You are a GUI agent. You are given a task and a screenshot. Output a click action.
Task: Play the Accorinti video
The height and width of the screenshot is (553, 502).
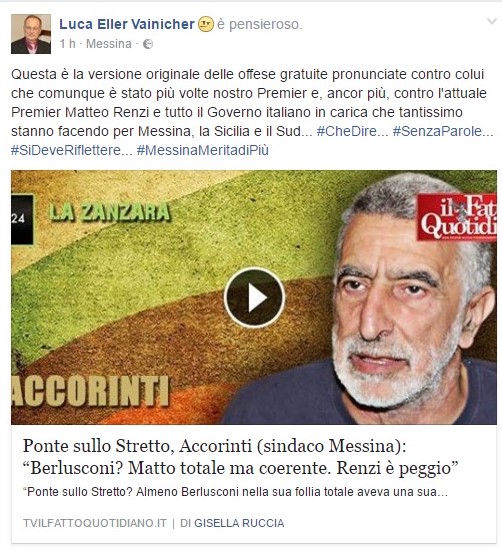[x=254, y=298]
